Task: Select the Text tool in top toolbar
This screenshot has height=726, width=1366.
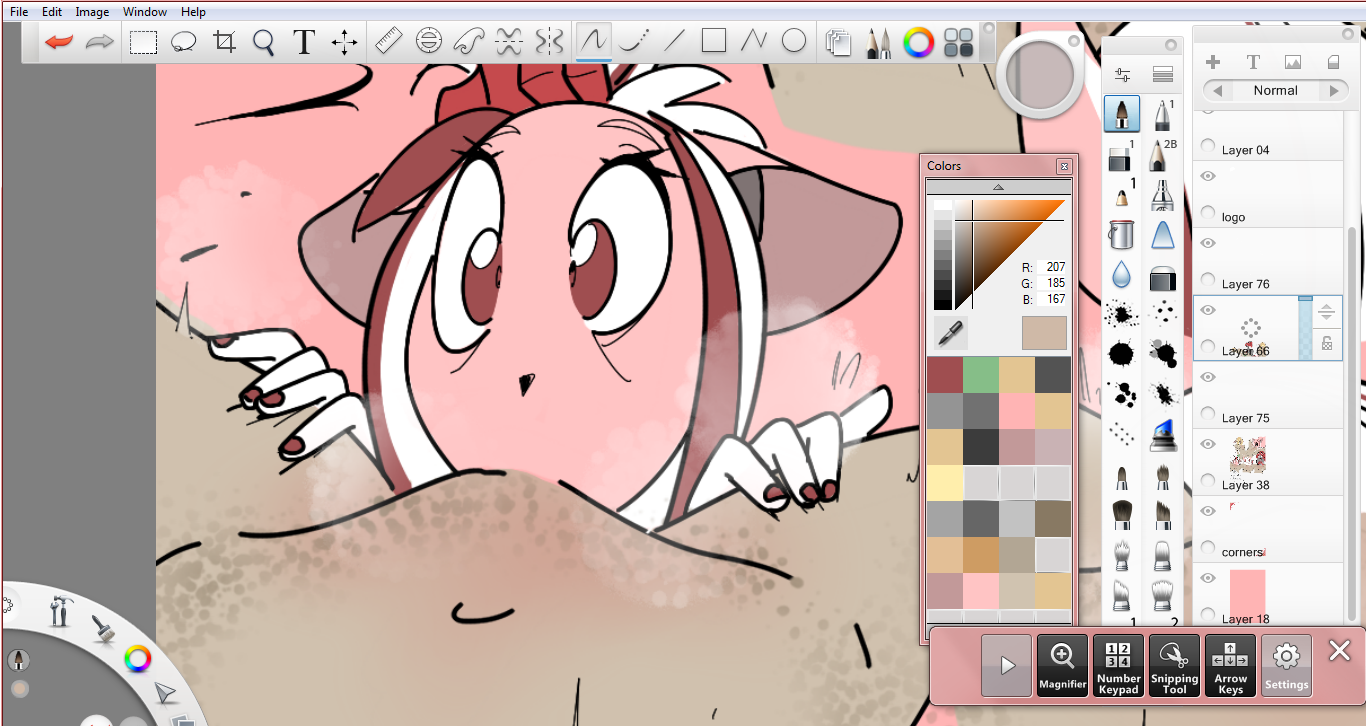Action: click(x=304, y=42)
